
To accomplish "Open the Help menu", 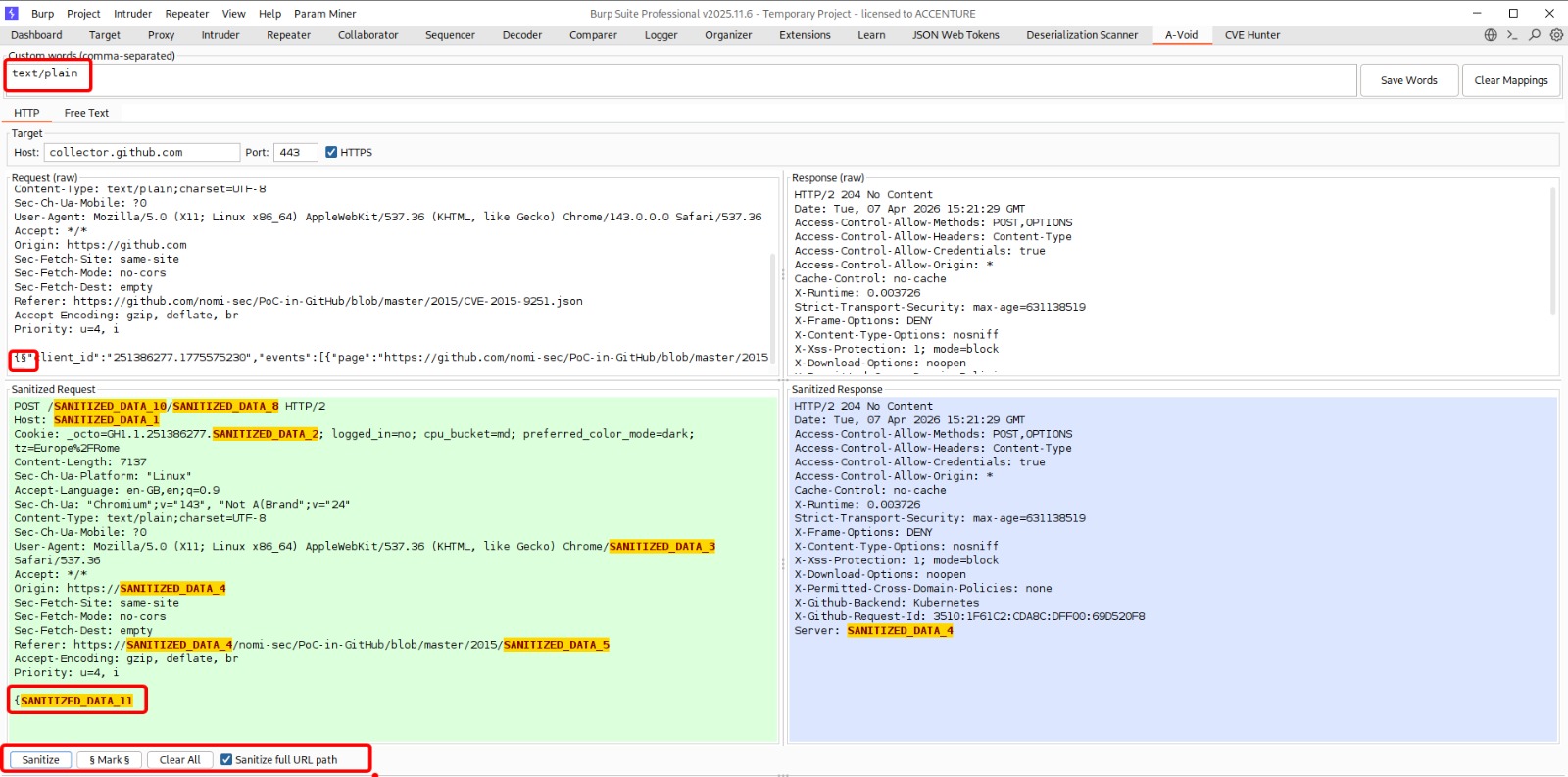I will coord(269,14).
